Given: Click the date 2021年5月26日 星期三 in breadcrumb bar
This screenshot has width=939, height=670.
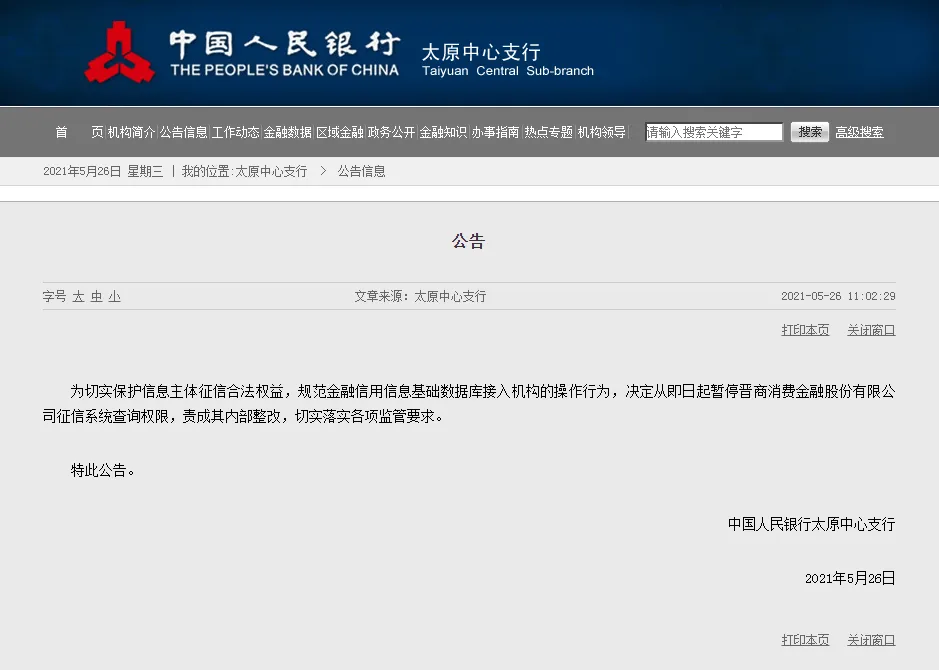Looking at the screenshot, I should tap(103, 171).
